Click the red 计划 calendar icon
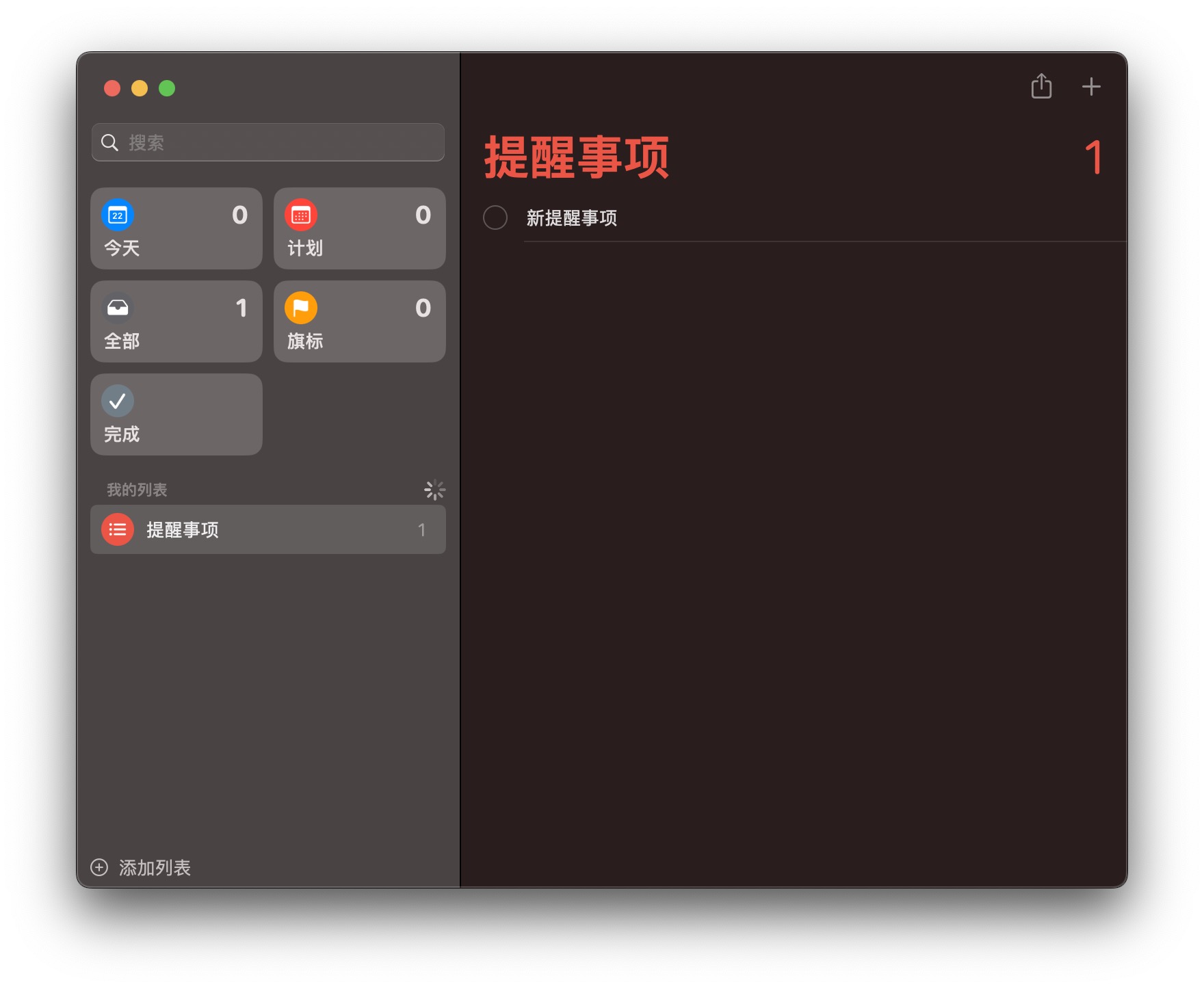The height and width of the screenshot is (989, 1204). [301, 215]
